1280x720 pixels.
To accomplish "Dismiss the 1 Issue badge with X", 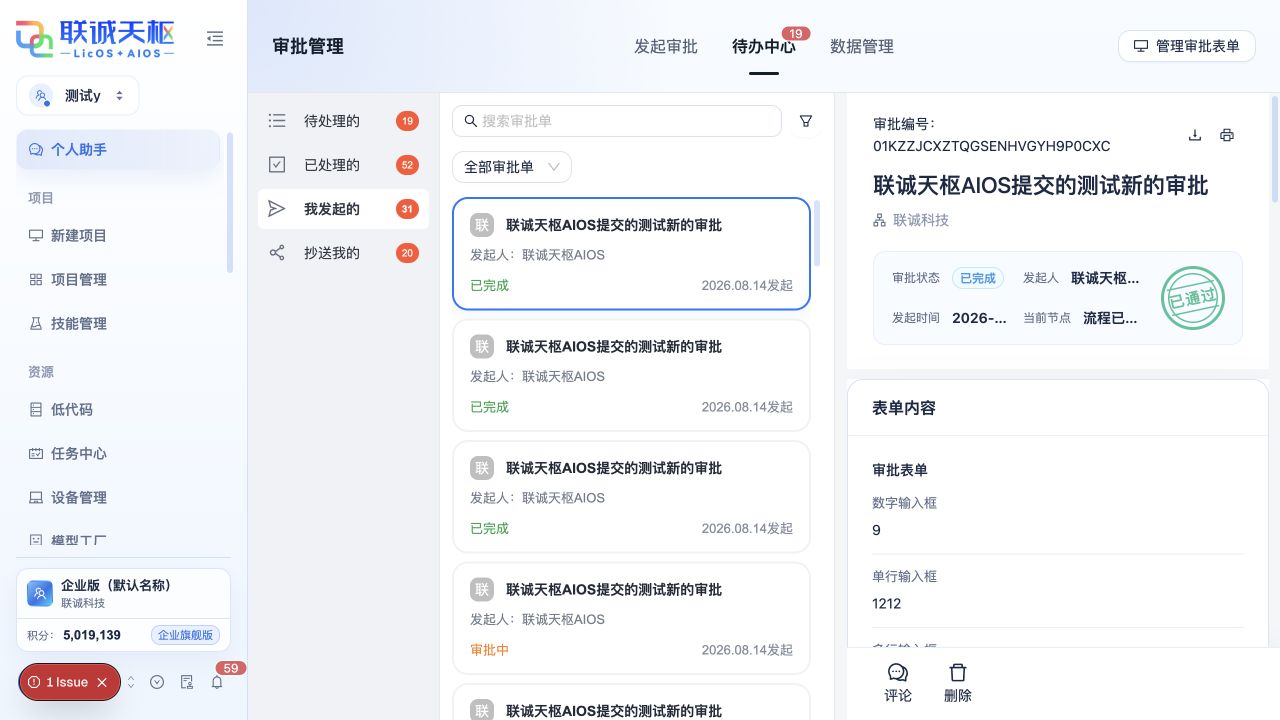I will pos(102,682).
